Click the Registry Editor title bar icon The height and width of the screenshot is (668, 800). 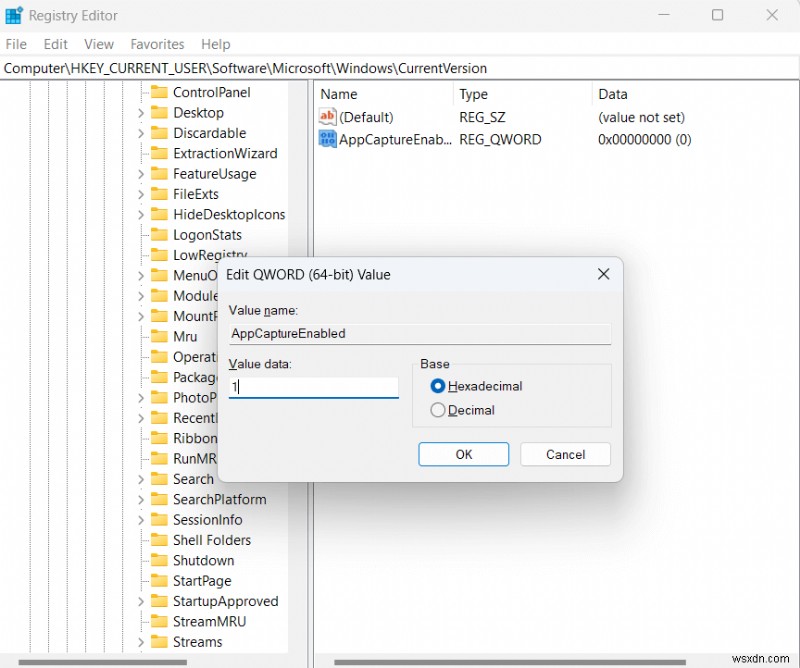pyautogui.click(x=13, y=15)
